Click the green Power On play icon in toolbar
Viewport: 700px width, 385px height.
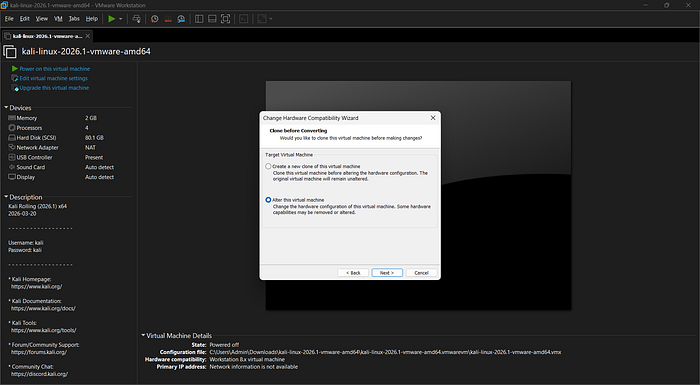(x=112, y=19)
